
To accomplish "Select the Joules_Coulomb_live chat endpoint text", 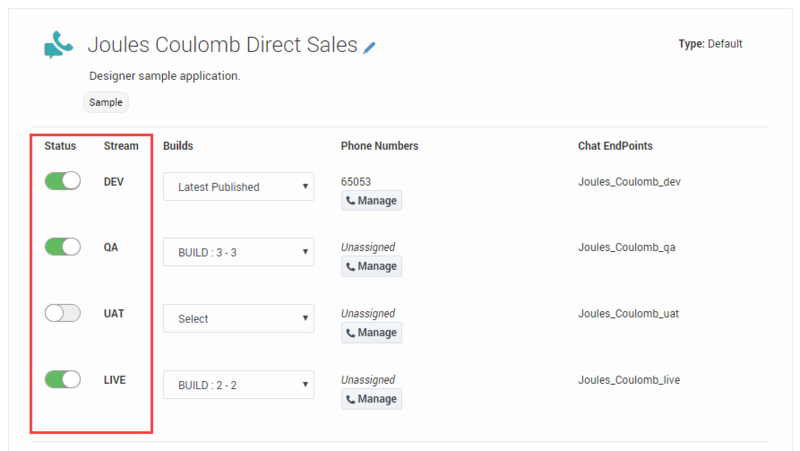I will 630,380.
